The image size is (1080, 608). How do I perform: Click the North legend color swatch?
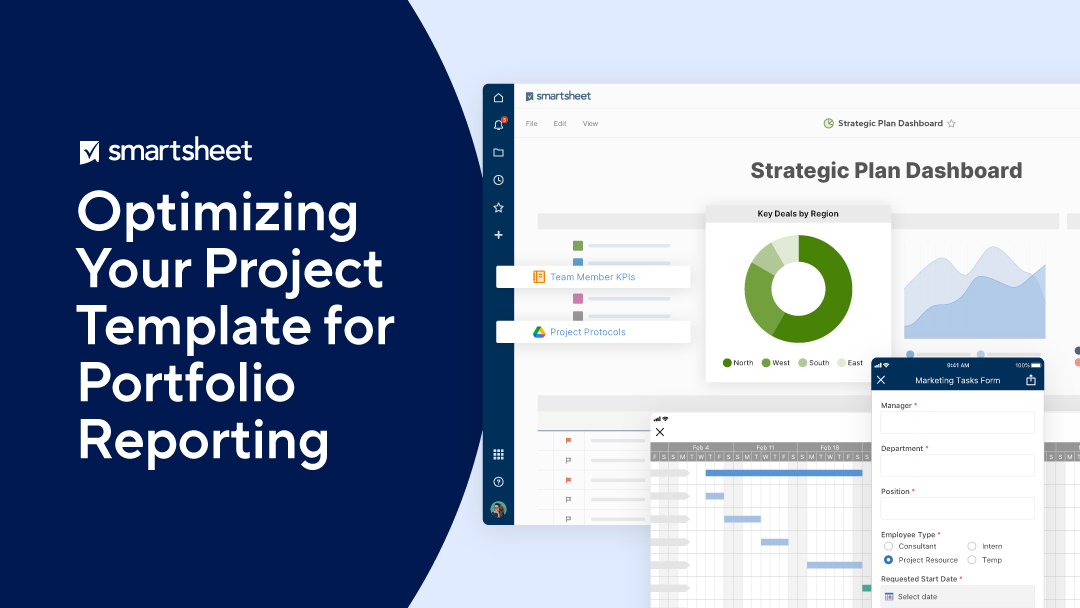point(727,363)
